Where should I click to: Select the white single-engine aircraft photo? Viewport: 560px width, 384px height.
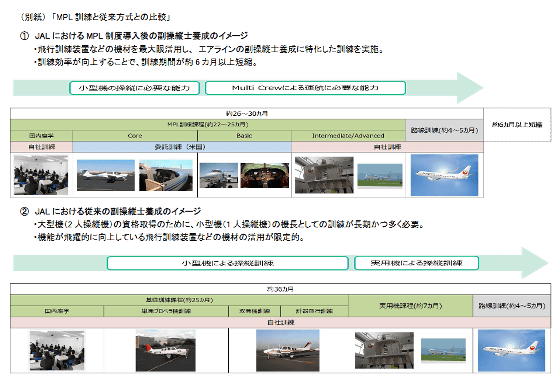pos(106,175)
